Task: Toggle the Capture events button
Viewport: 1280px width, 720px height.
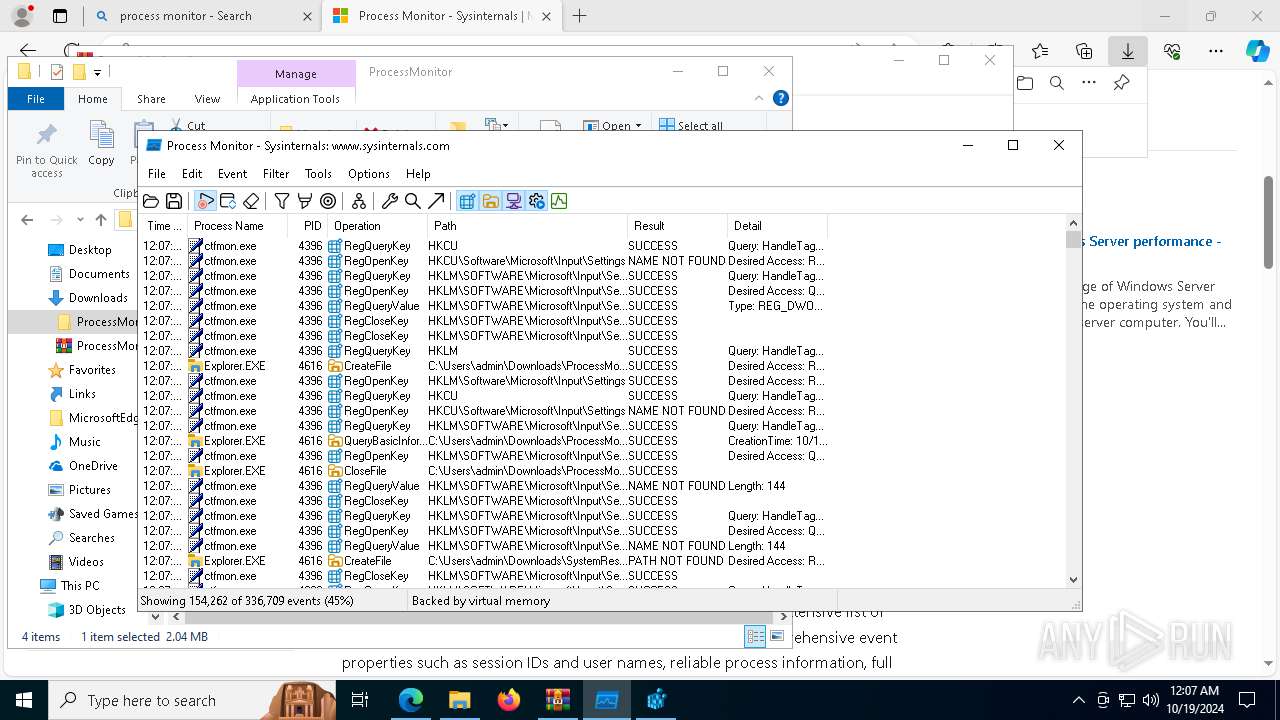Action: (205, 201)
